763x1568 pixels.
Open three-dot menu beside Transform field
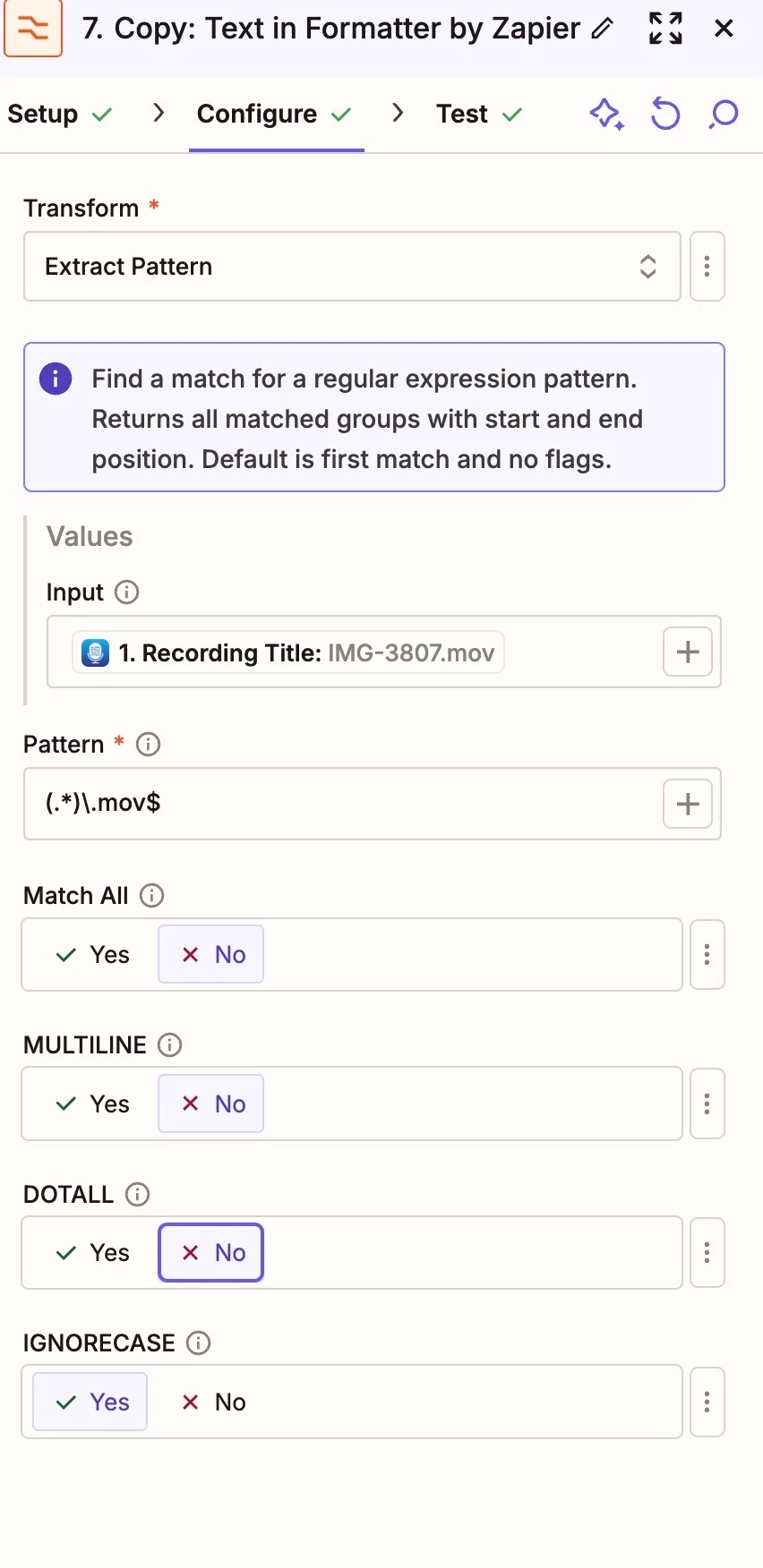pyautogui.click(x=707, y=267)
